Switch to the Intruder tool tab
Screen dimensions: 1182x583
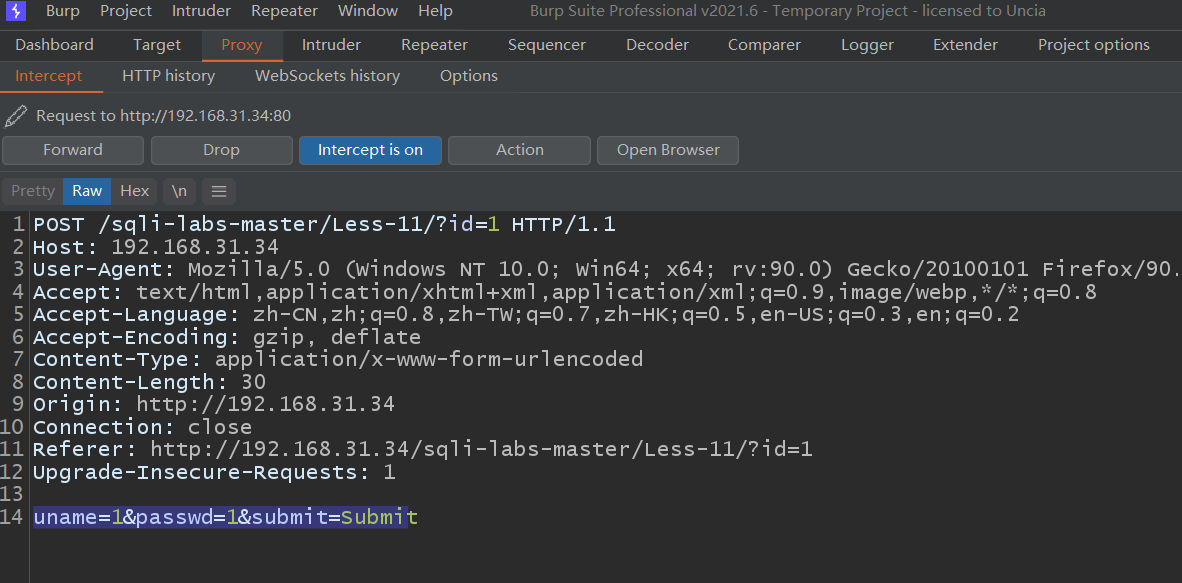(x=331, y=45)
